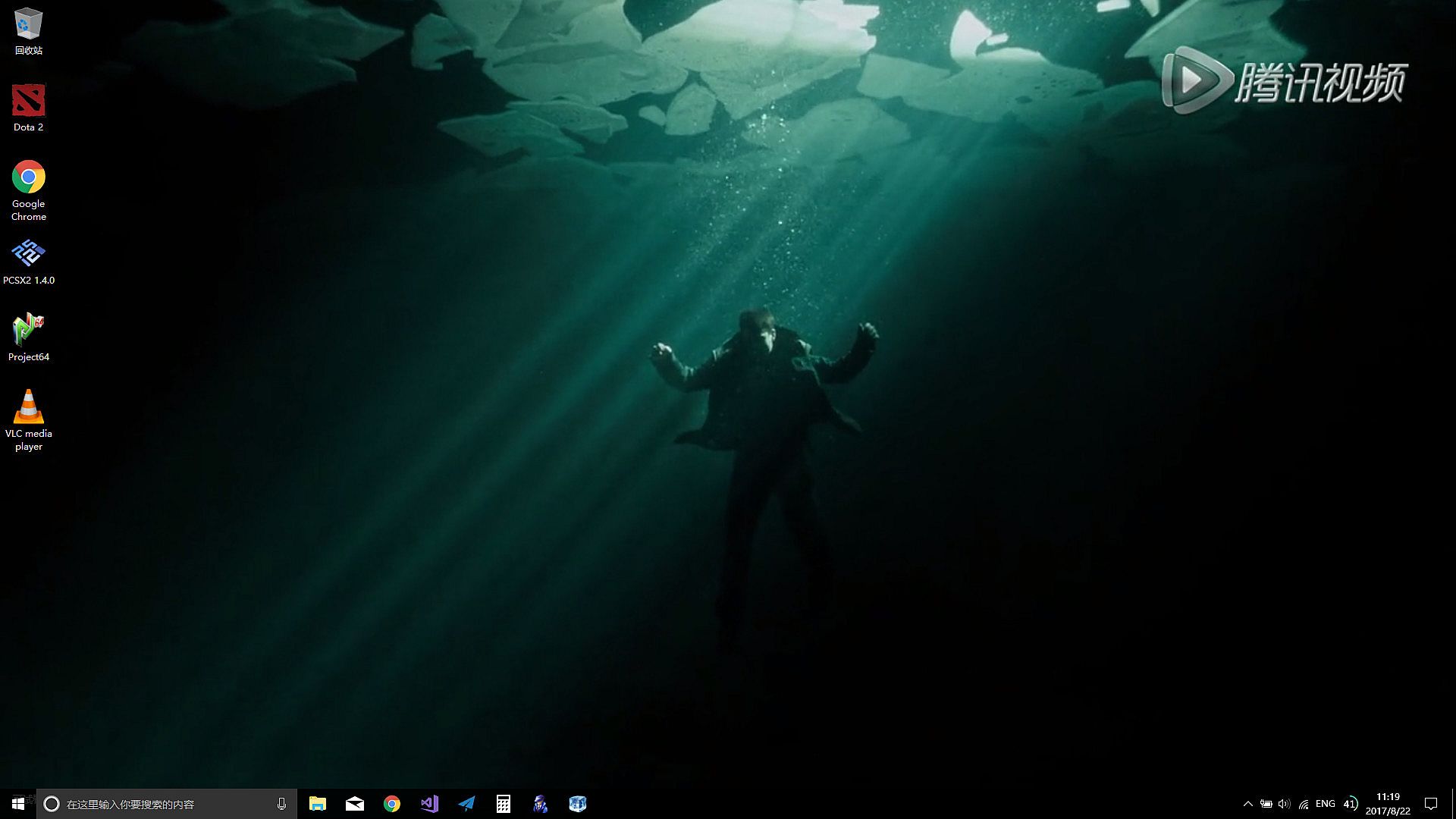
Task: Open the Telegram paper plane taskbar icon
Action: tap(466, 804)
